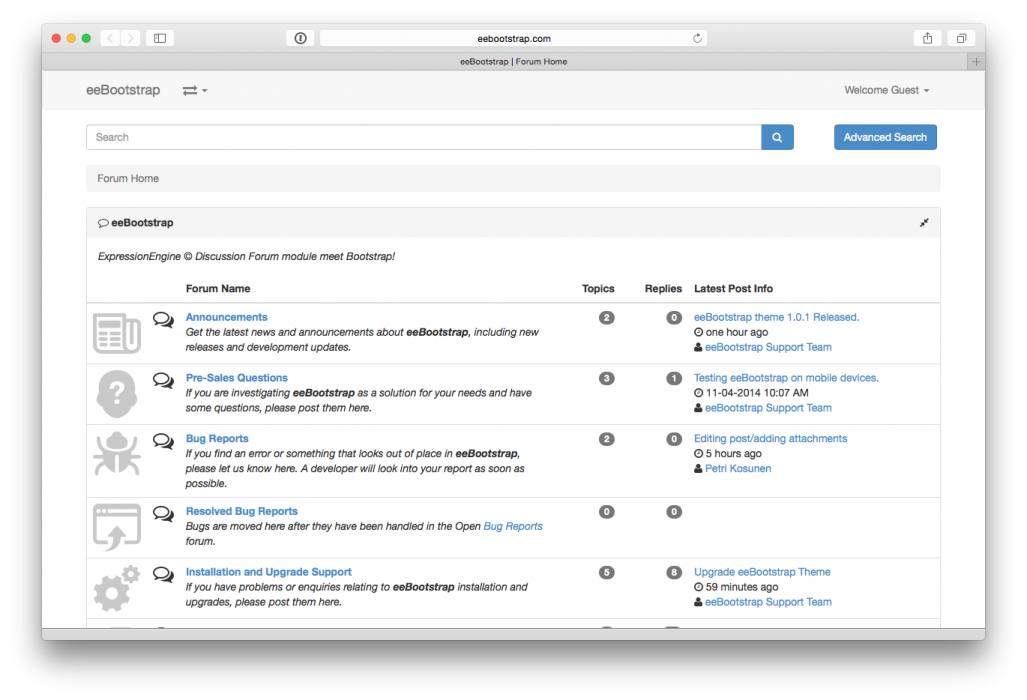Show all tabs in Safari
This screenshot has width=1027, height=700.
point(961,39)
